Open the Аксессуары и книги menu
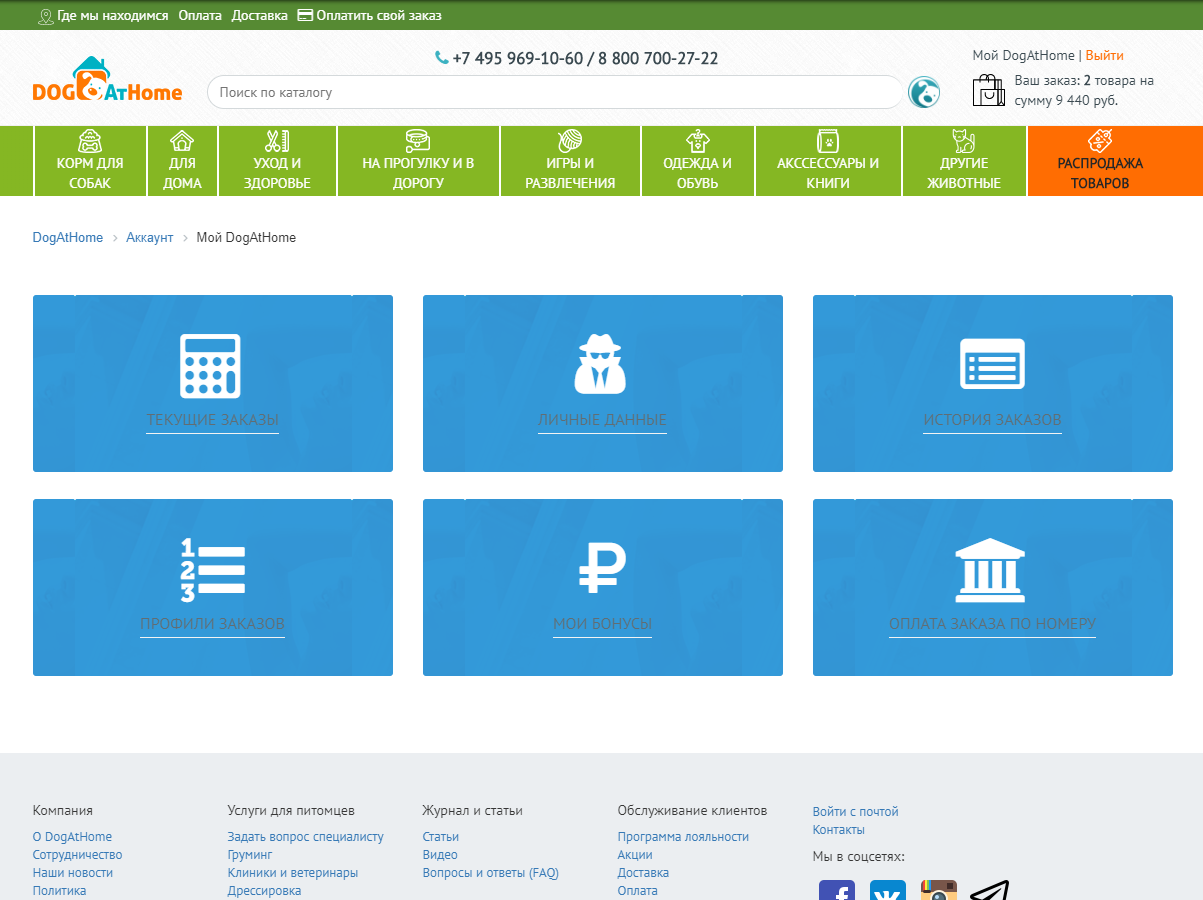This screenshot has width=1203, height=900. click(x=828, y=161)
